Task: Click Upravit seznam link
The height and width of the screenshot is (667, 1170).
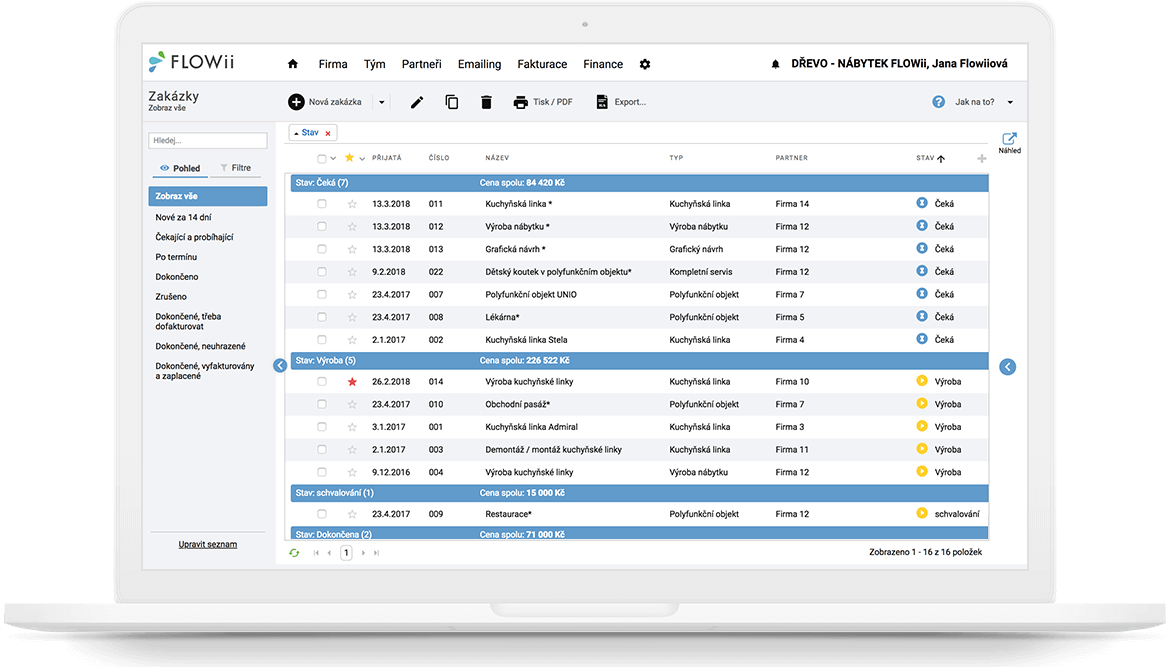Action: [207, 545]
